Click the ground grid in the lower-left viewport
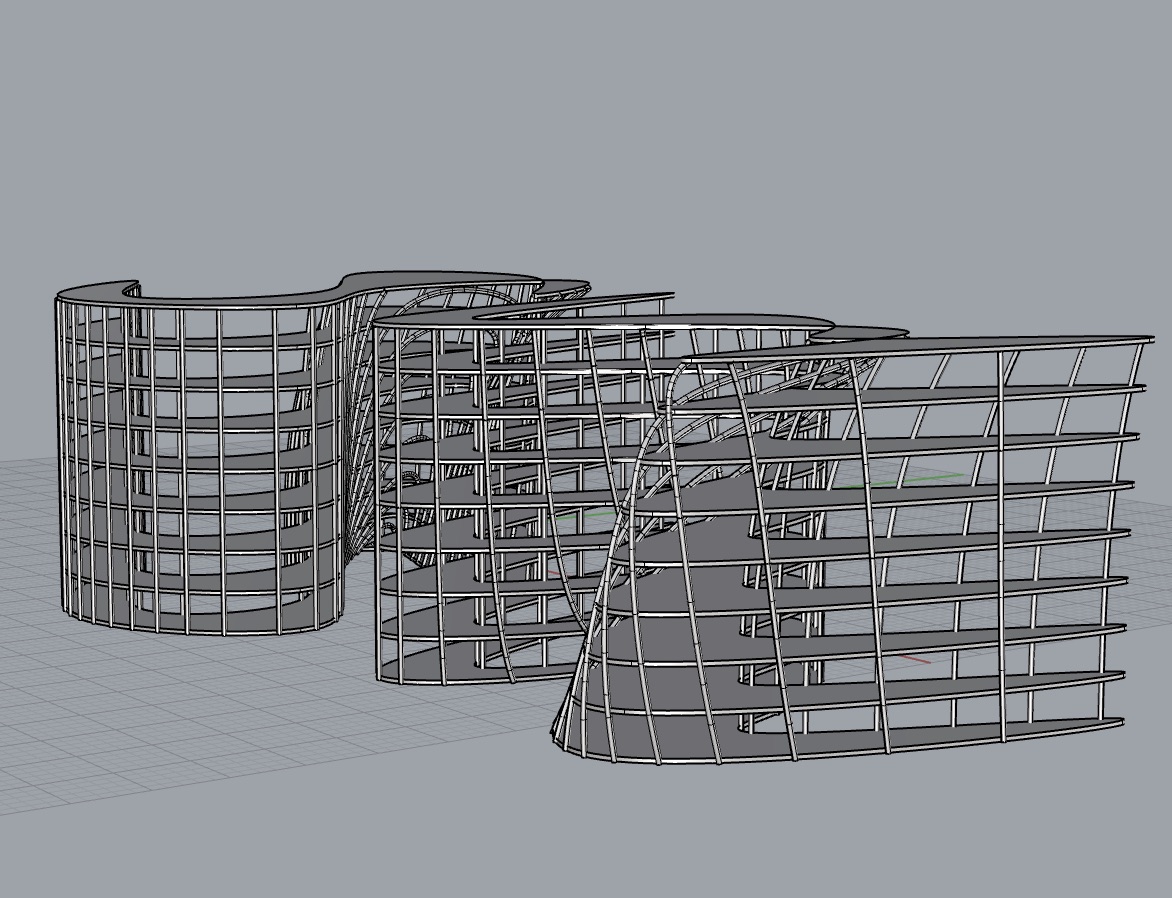The height and width of the screenshot is (898, 1172). 150,720
